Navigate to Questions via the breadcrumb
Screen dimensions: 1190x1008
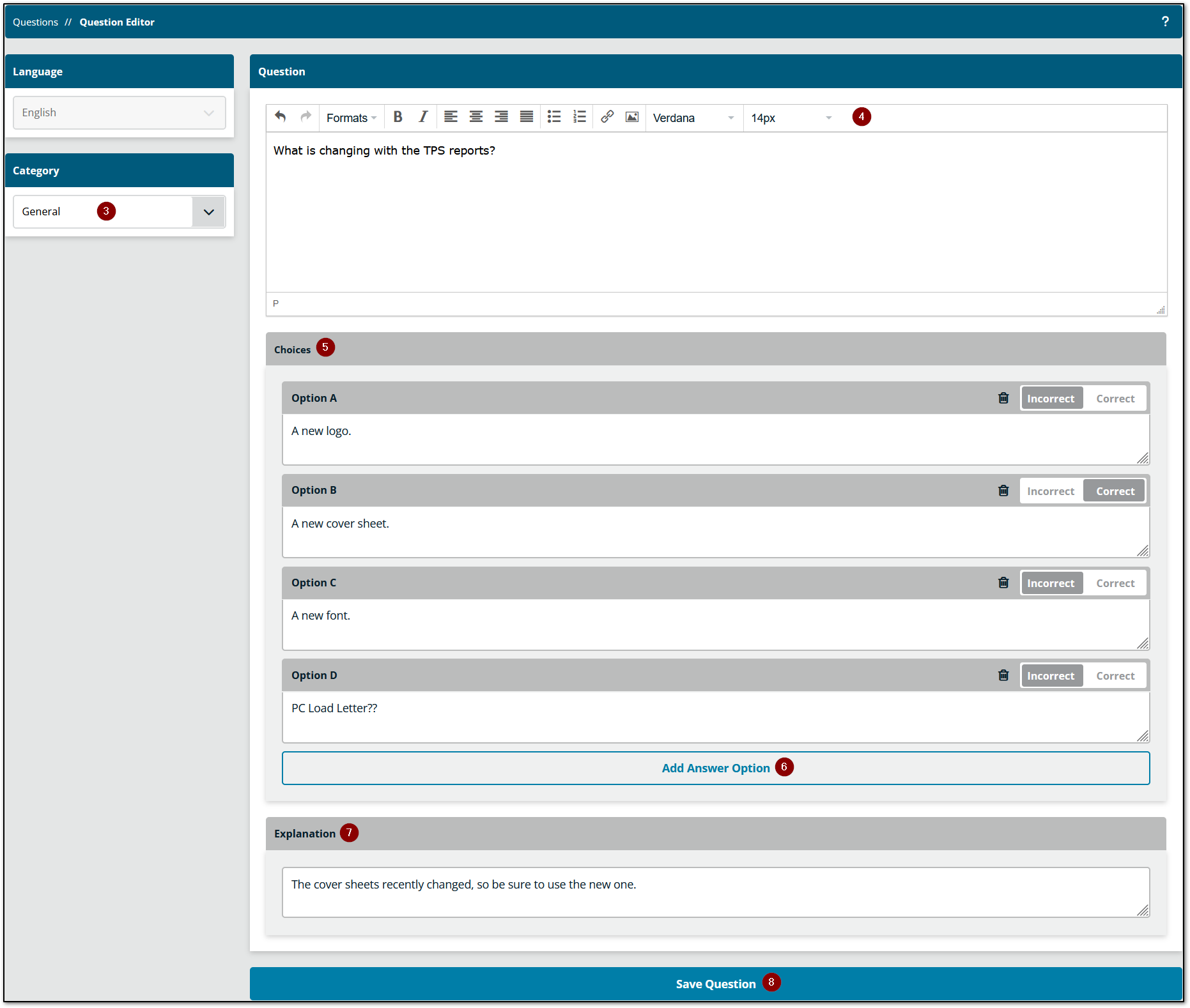(35, 21)
